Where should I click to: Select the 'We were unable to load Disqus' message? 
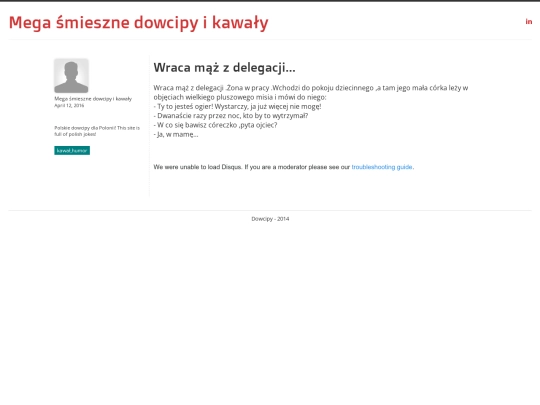[x=284, y=167]
